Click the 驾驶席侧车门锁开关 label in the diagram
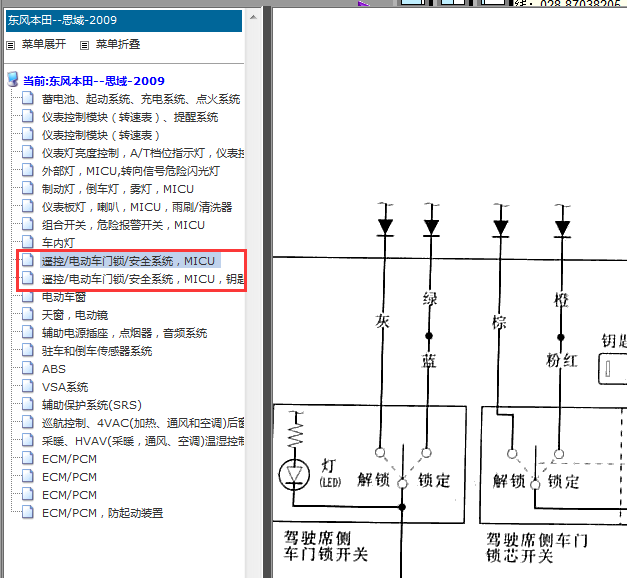Viewport: 627px width, 578px height. [x=325, y=546]
